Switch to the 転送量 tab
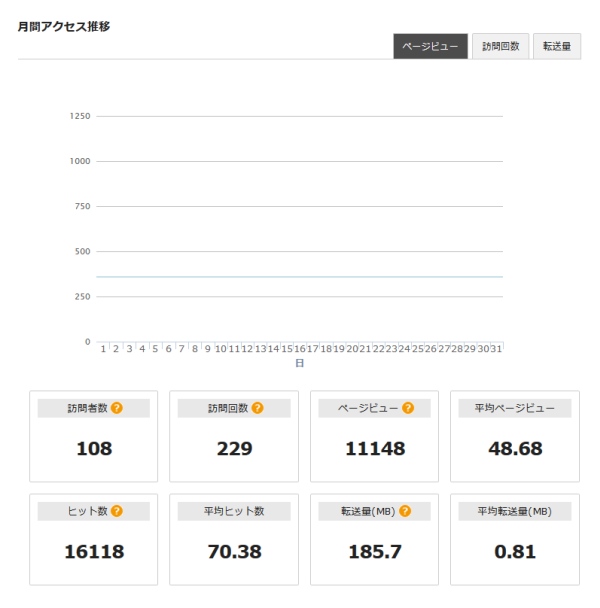The image size is (600, 608). 557,46
